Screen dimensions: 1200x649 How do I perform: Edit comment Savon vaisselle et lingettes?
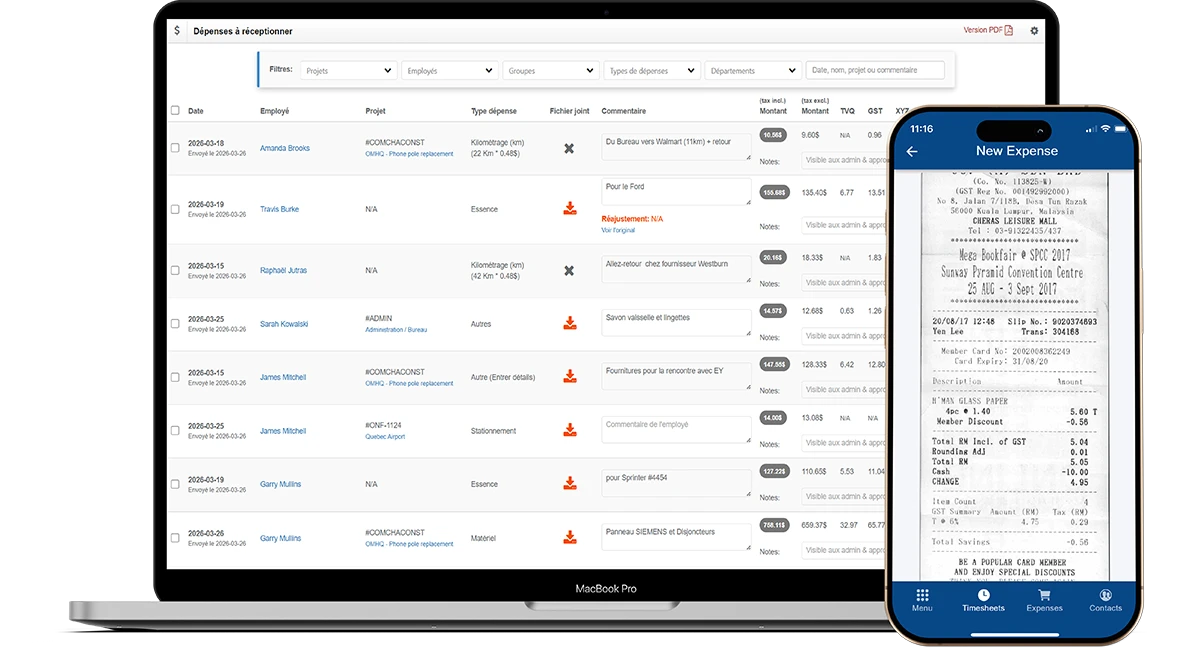click(676, 323)
